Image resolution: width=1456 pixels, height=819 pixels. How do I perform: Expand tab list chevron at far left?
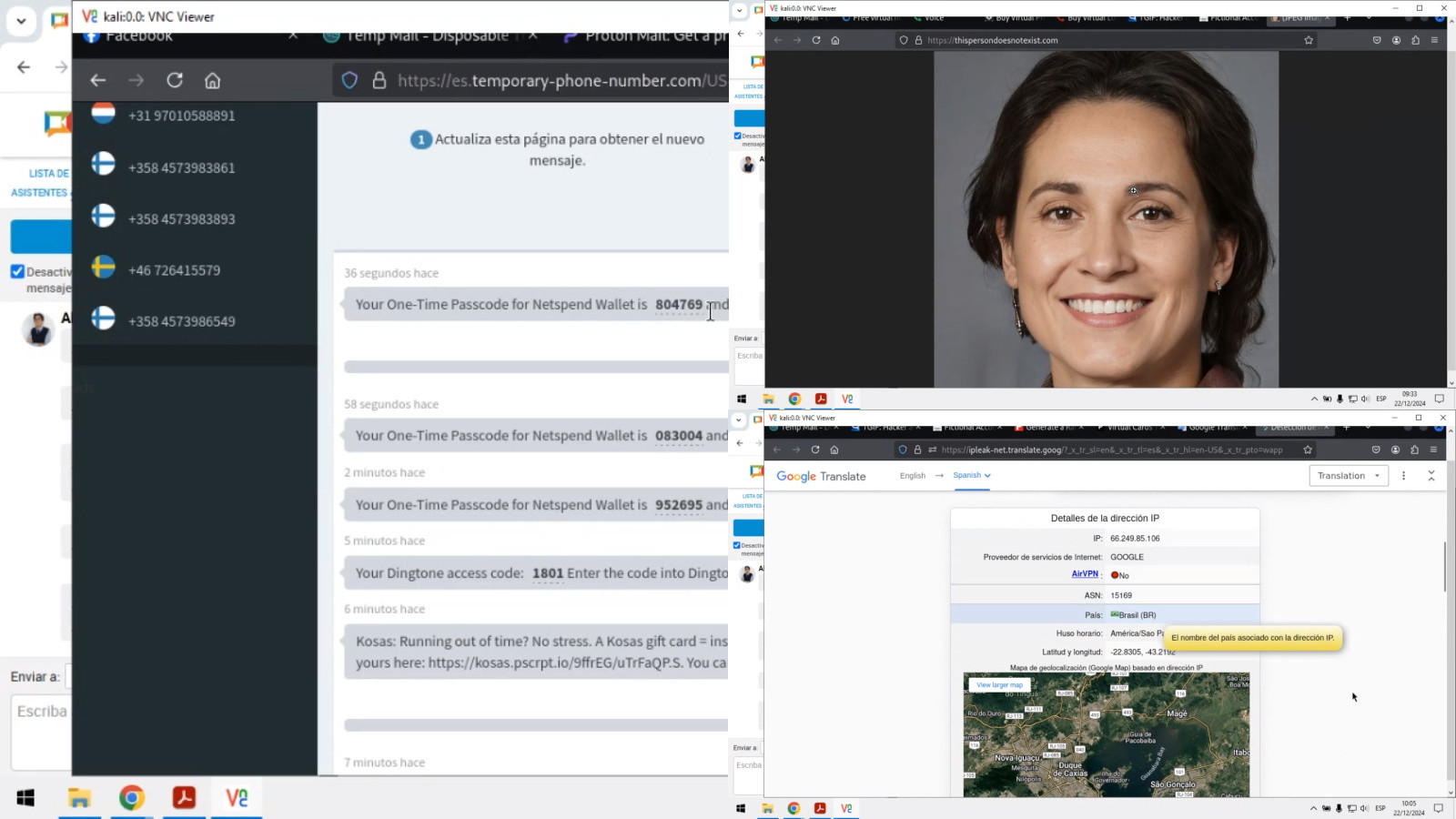pyautogui.click(x=21, y=20)
